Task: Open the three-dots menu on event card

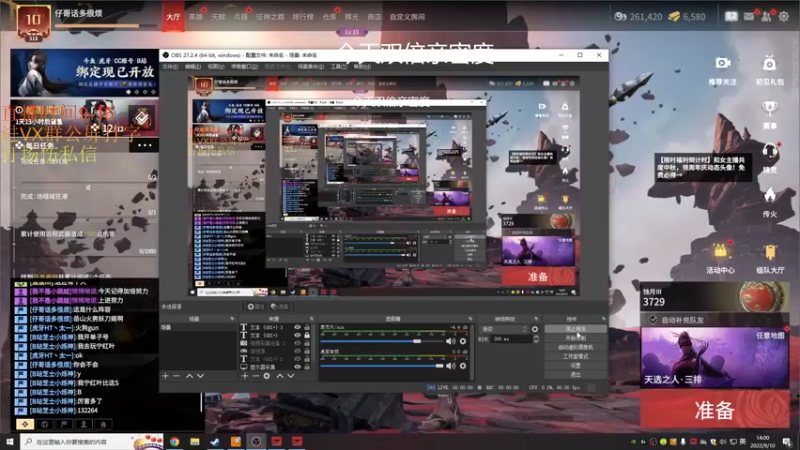Action: (x=144, y=145)
